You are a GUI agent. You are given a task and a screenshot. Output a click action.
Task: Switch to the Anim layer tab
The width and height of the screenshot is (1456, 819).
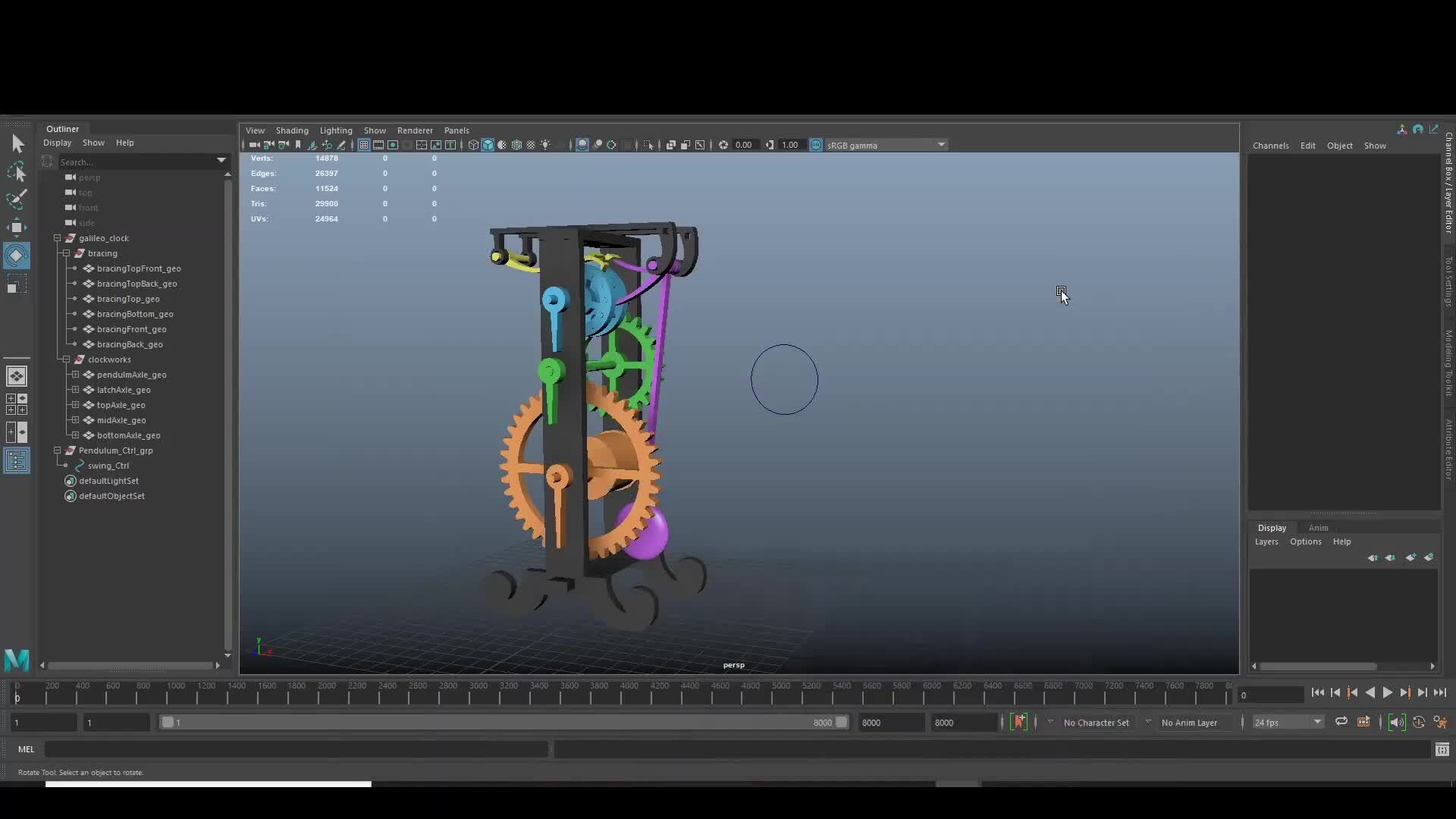point(1318,528)
